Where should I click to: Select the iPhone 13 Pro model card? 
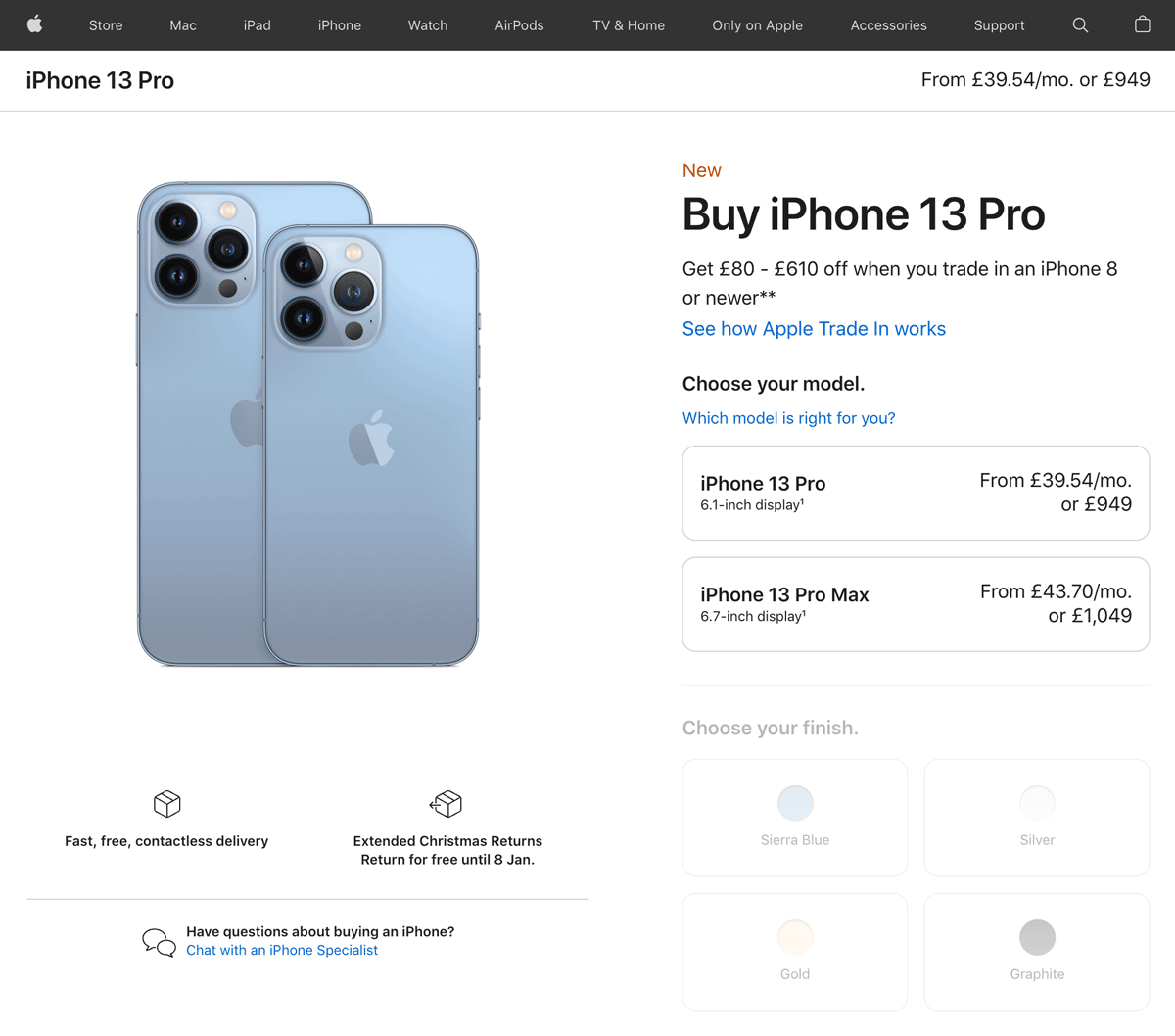pyautogui.click(x=916, y=492)
